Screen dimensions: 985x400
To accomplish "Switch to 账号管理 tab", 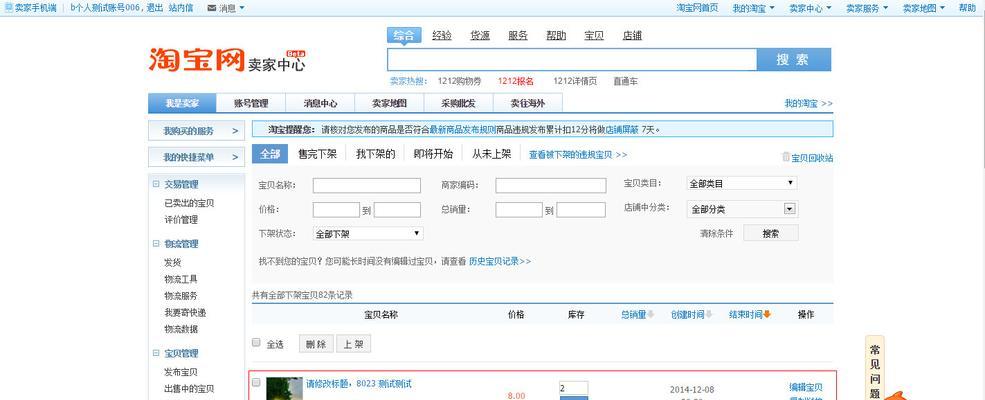I will [x=251, y=103].
